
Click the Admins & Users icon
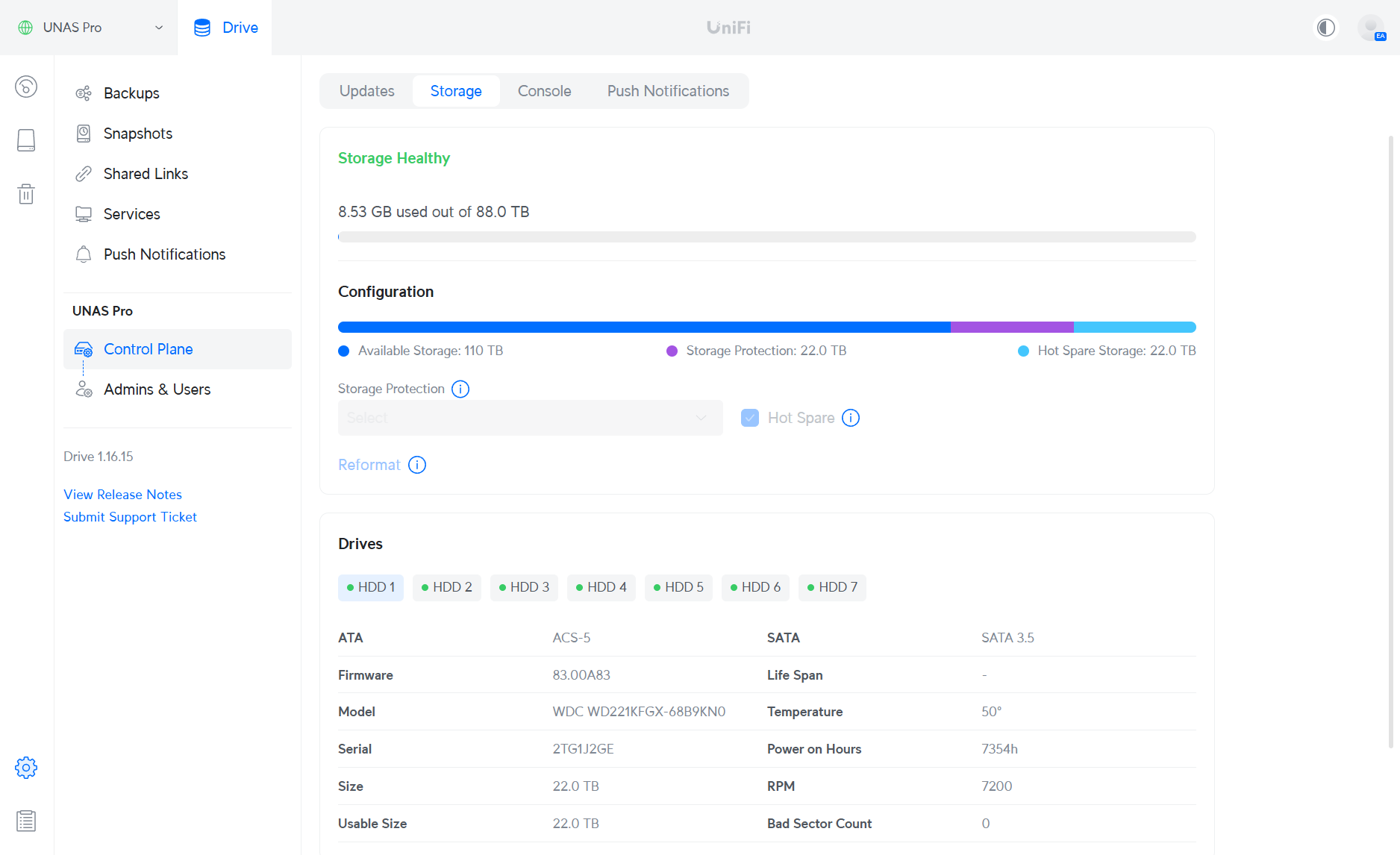(x=84, y=389)
